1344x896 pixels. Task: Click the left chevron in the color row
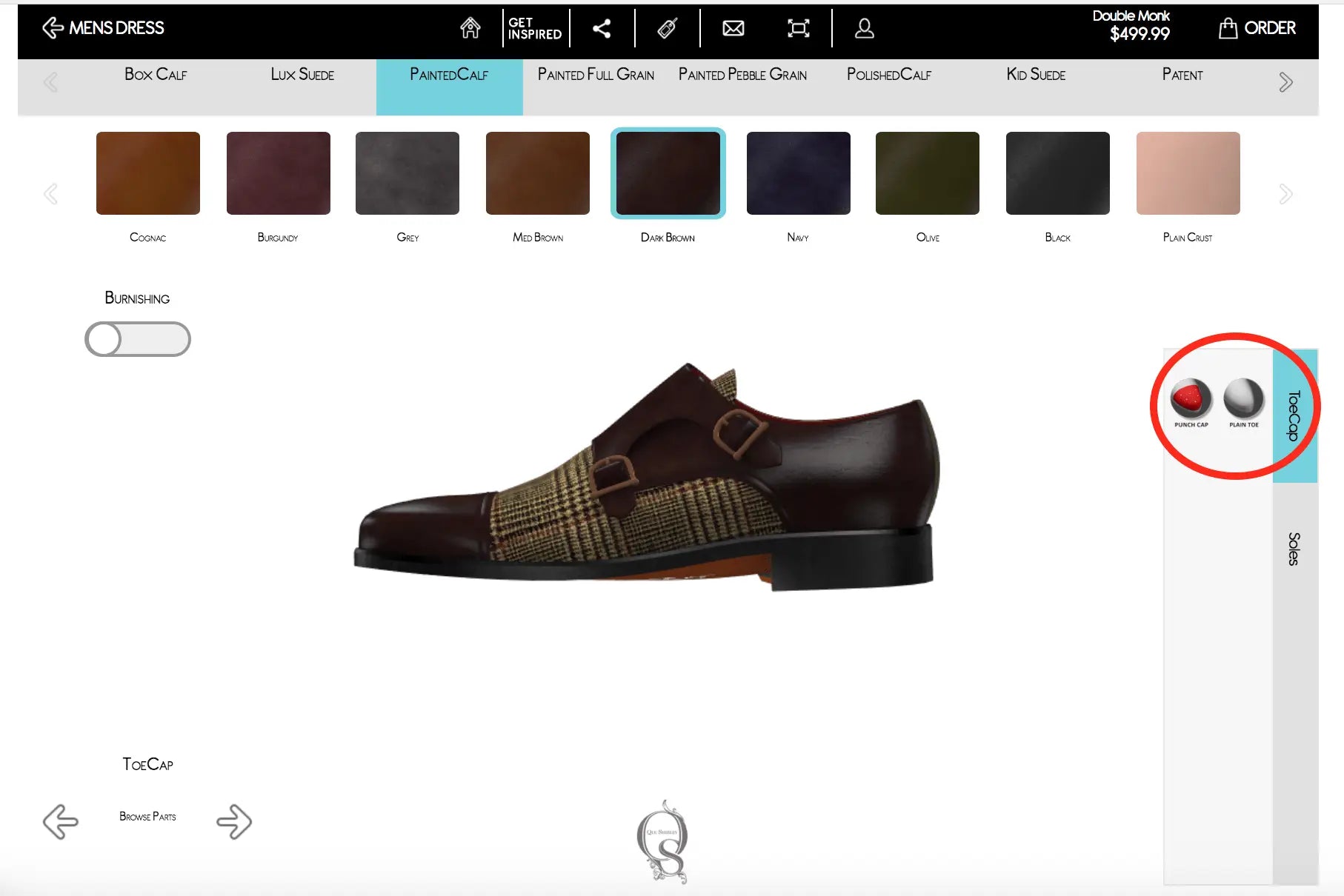(50, 193)
